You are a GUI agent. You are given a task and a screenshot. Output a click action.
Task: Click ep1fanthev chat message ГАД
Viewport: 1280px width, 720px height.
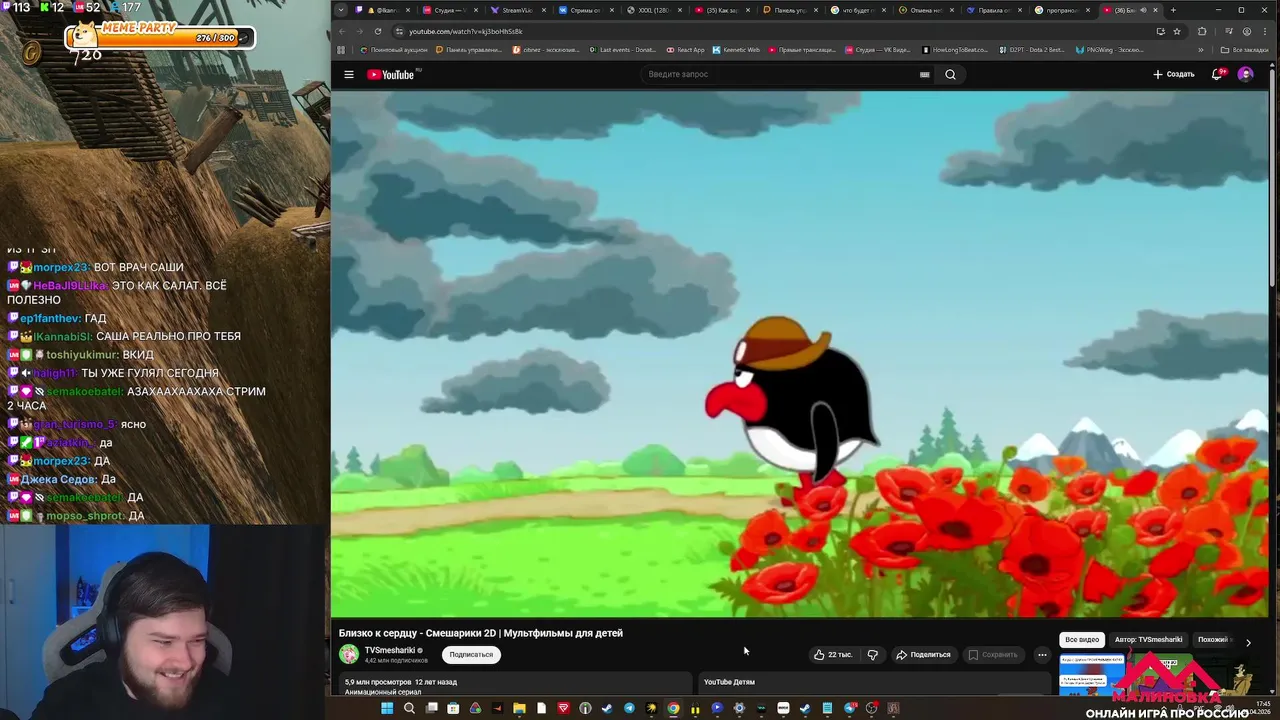[95, 318]
